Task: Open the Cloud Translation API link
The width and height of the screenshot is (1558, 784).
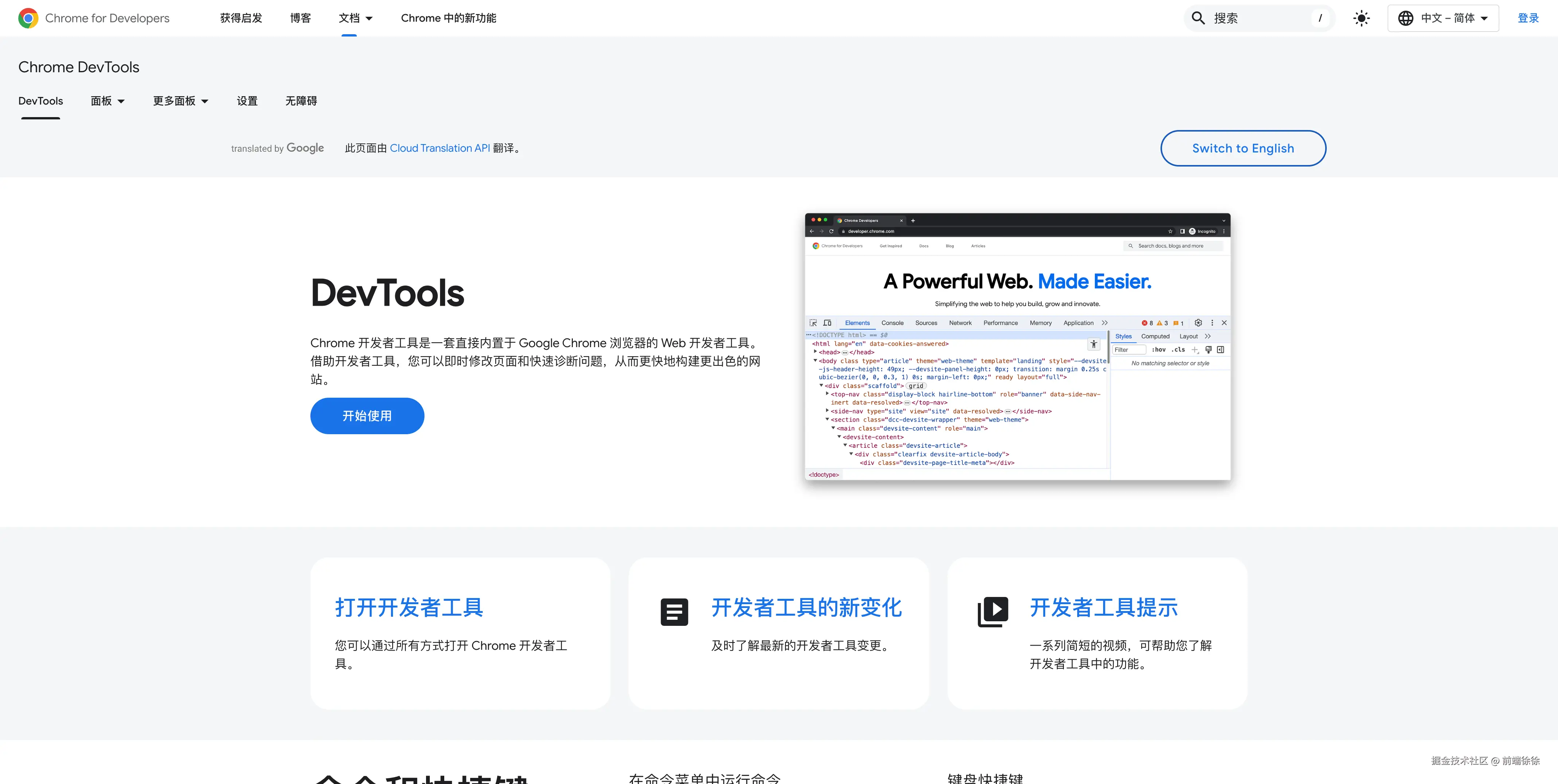Action: [x=440, y=148]
